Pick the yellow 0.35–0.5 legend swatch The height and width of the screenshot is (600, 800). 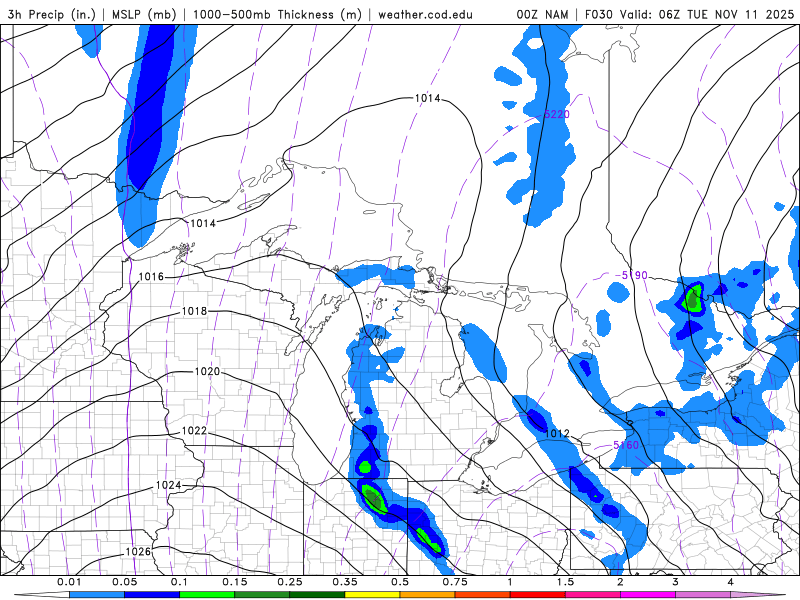[x=372, y=595]
